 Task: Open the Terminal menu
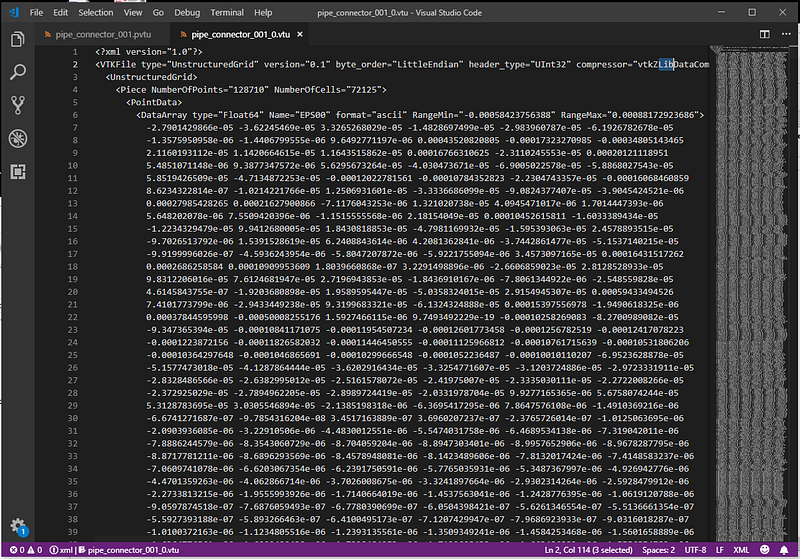click(227, 12)
